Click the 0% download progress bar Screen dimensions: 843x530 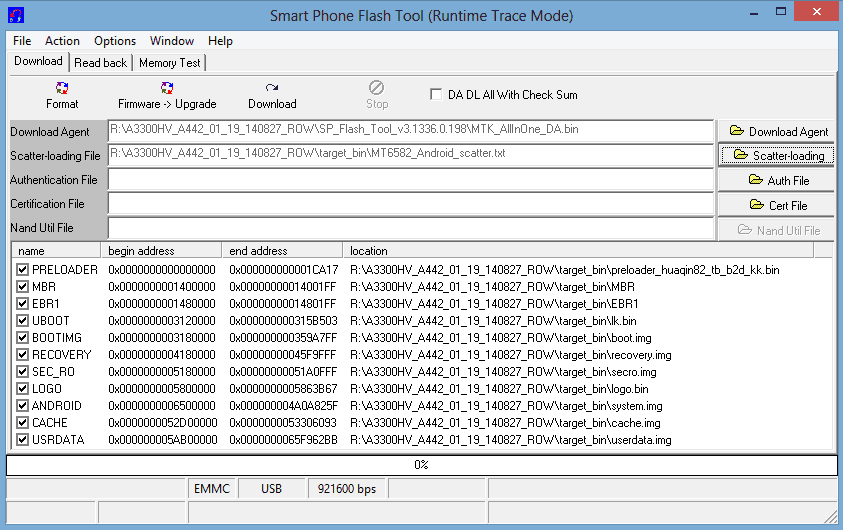(422, 465)
